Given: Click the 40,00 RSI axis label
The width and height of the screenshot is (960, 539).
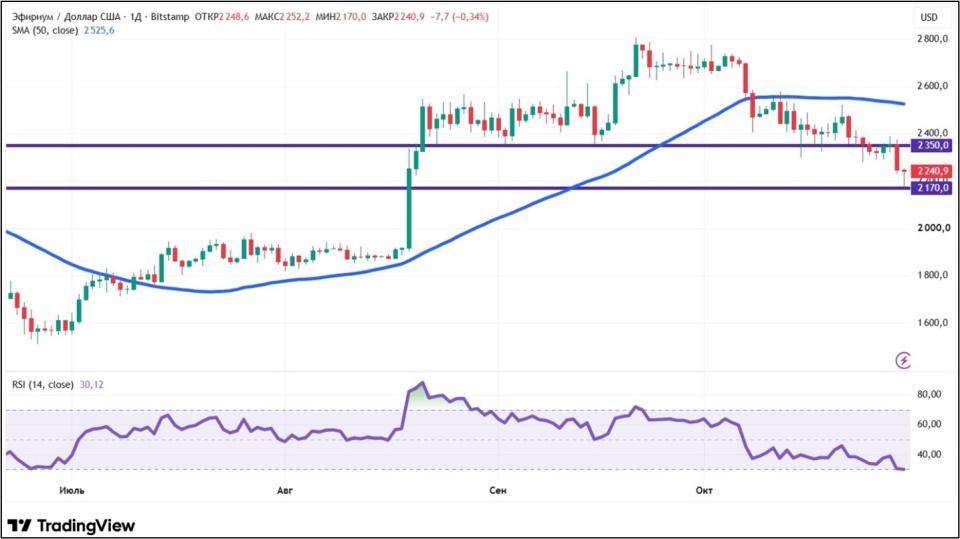Looking at the screenshot, I should point(929,454).
